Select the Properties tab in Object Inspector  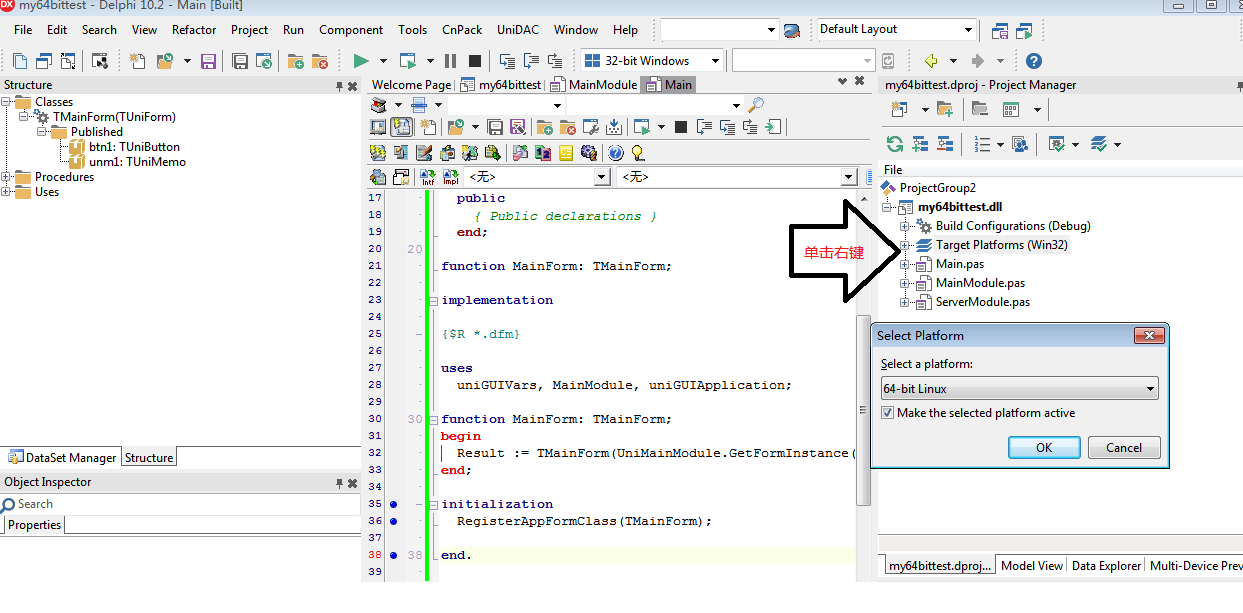[35, 525]
